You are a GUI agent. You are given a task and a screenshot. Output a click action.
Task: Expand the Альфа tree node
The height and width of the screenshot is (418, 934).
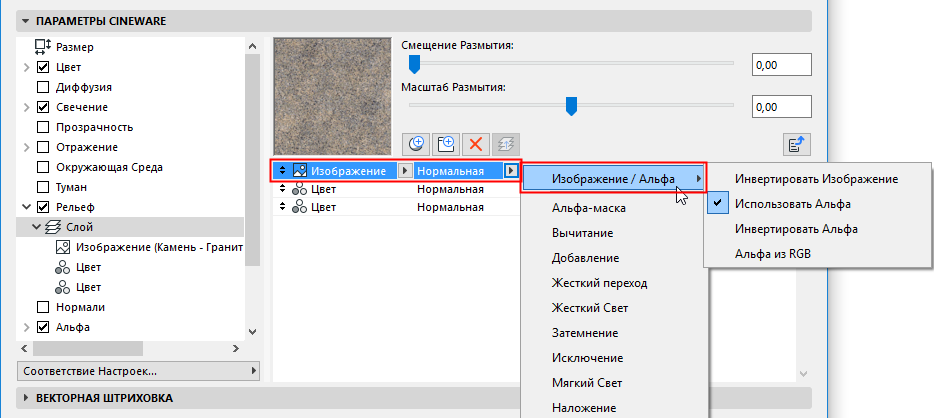tap(26, 327)
